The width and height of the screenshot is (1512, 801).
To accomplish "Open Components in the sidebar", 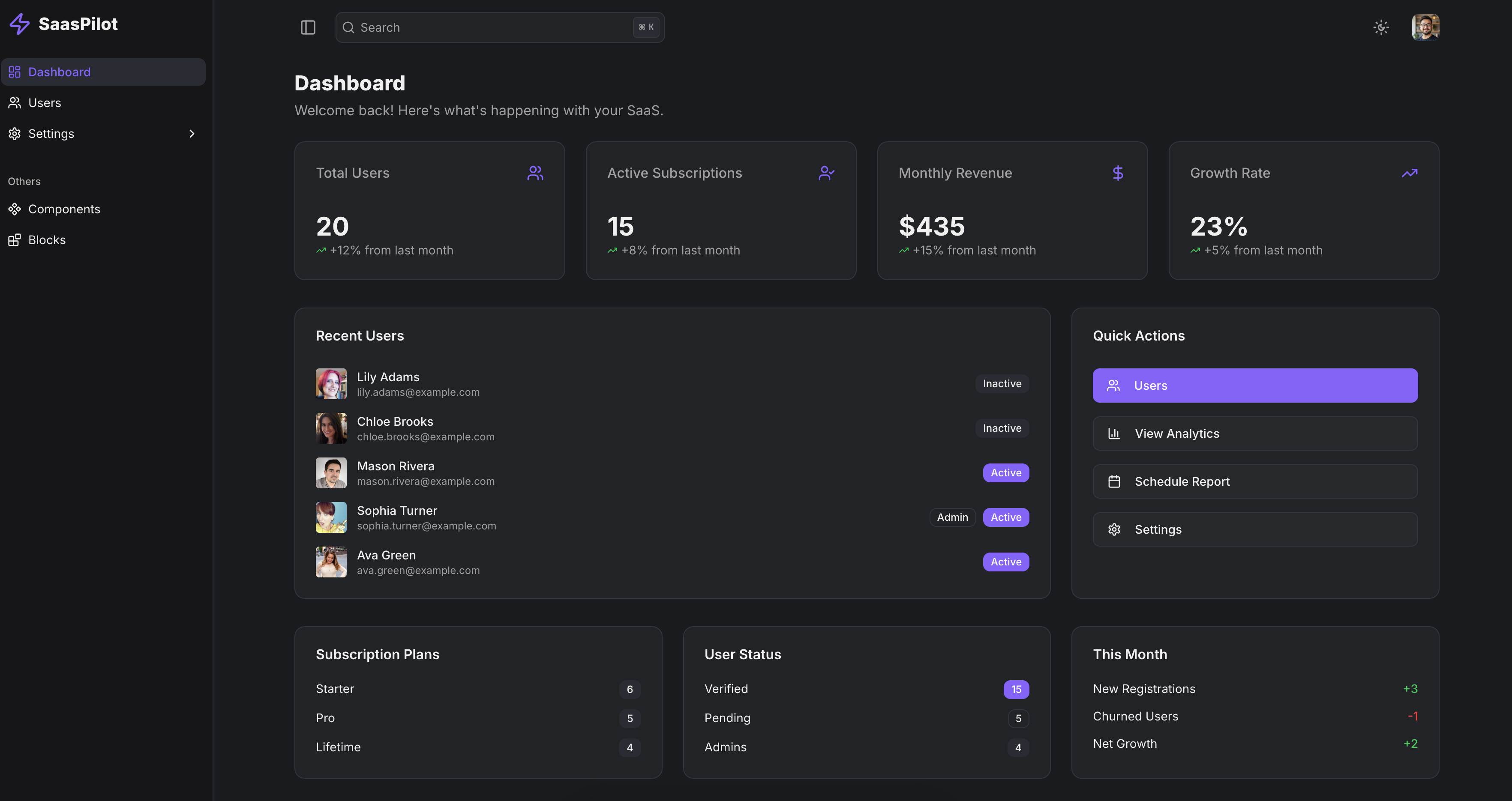I will pos(64,209).
